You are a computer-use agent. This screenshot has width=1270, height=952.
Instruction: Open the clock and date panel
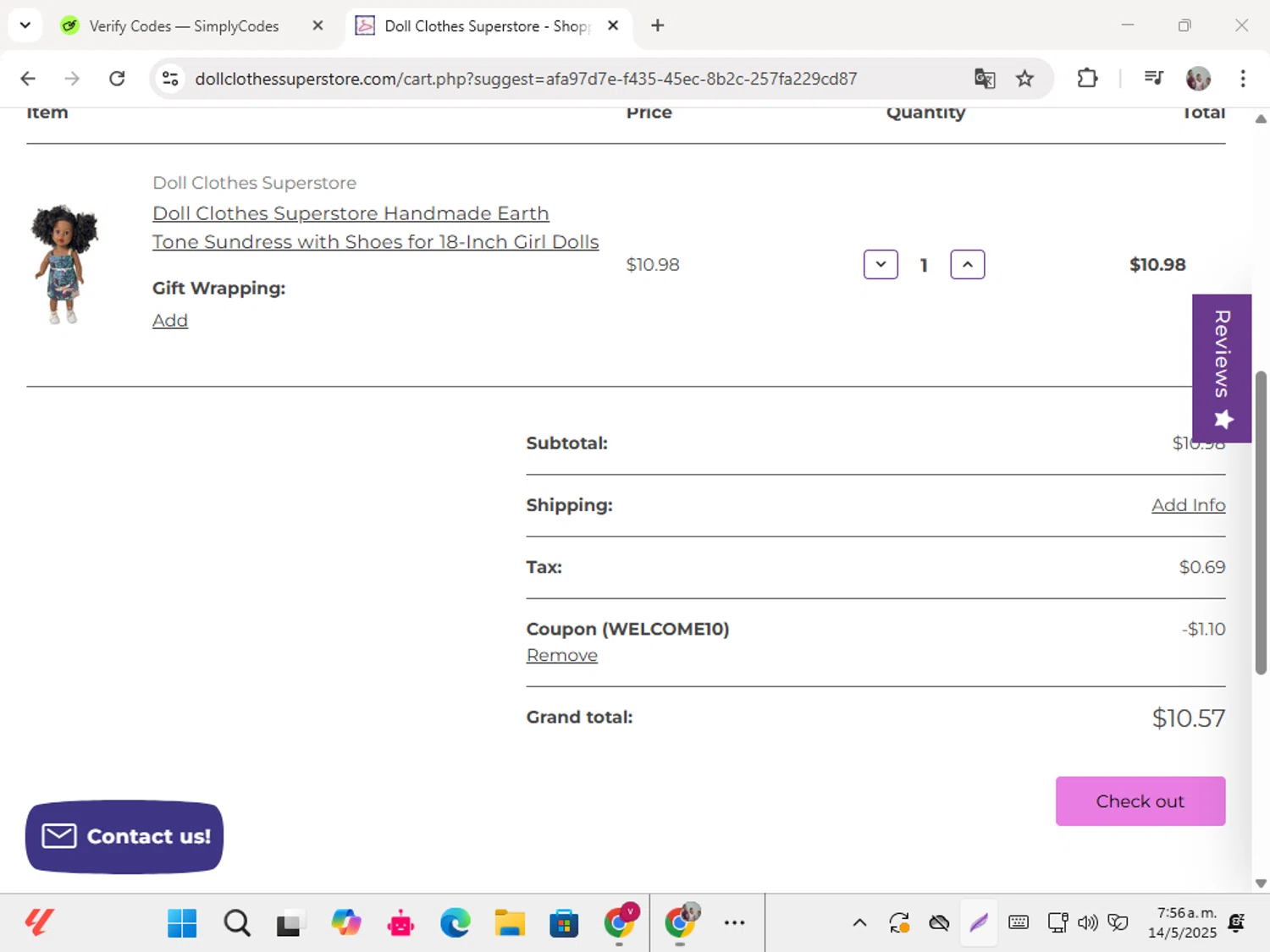point(1182,923)
